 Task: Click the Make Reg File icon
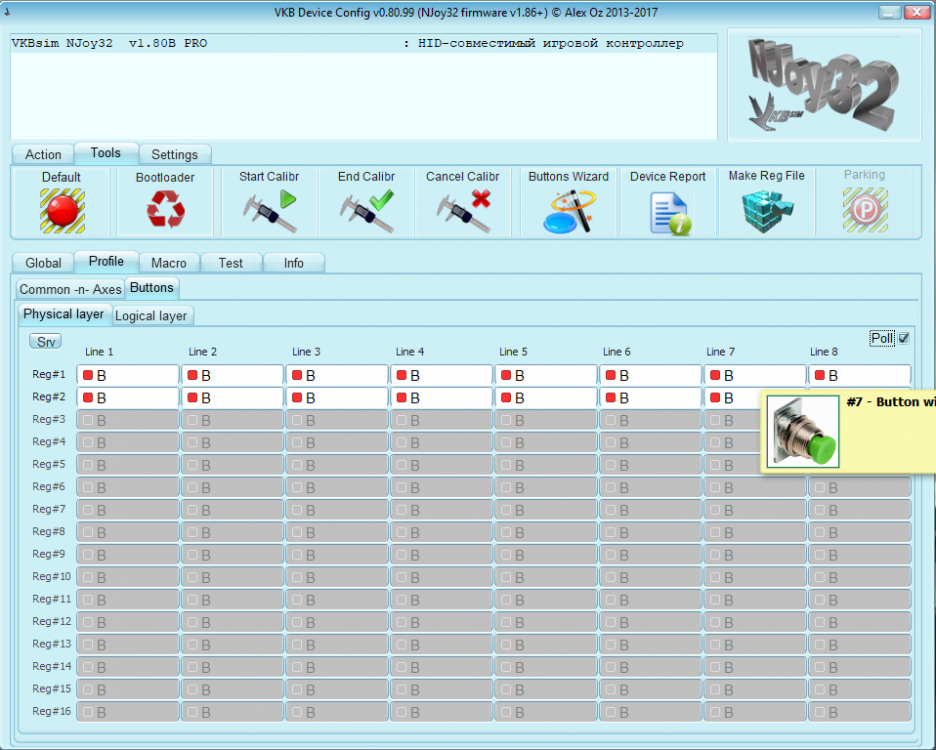click(x=766, y=211)
